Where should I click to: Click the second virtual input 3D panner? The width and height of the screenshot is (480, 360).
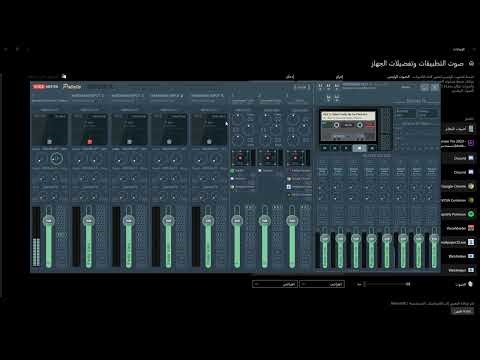(x=268, y=157)
